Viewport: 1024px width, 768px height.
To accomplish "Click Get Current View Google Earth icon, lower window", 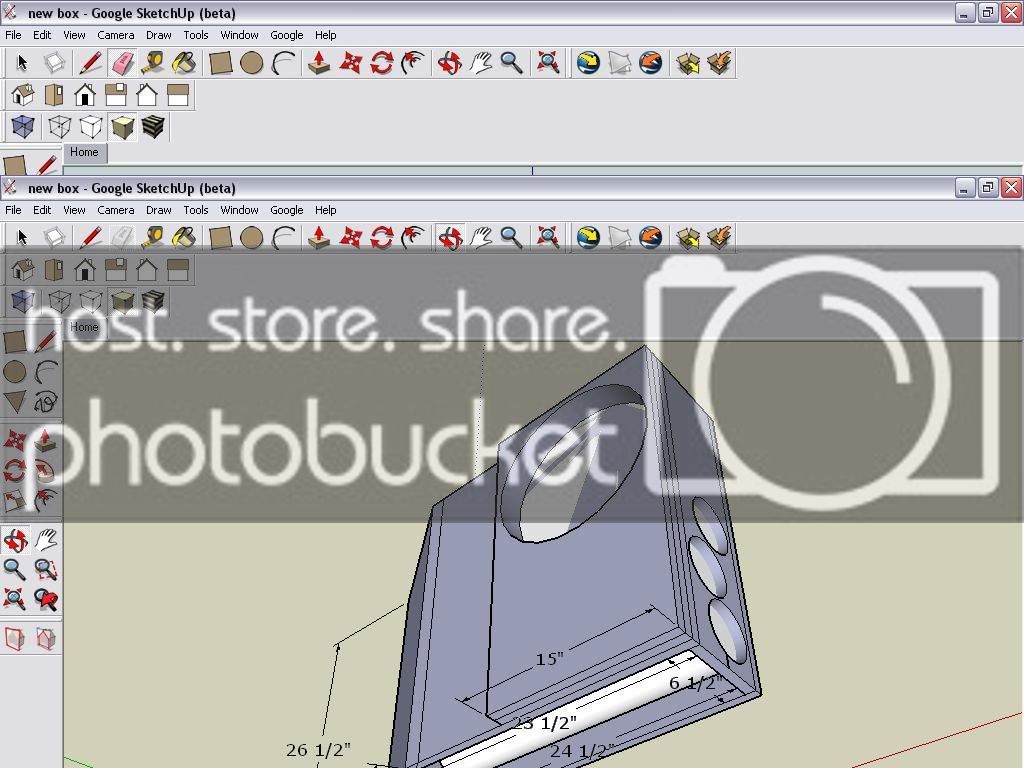I will (588, 238).
